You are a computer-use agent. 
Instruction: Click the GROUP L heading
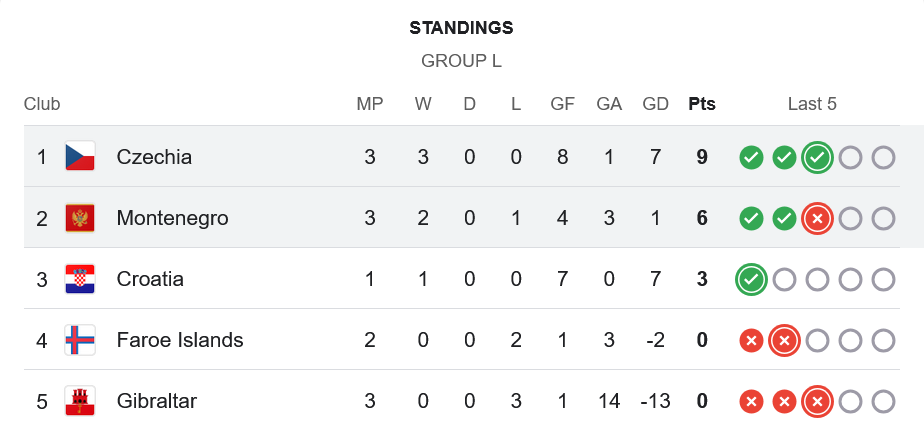[x=461, y=61]
